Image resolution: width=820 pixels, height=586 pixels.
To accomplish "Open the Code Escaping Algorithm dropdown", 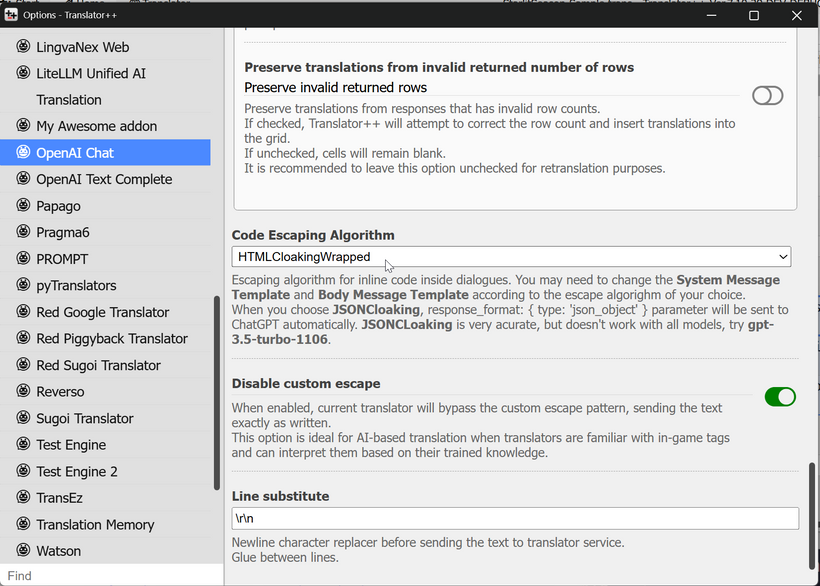I will click(511, 257).
